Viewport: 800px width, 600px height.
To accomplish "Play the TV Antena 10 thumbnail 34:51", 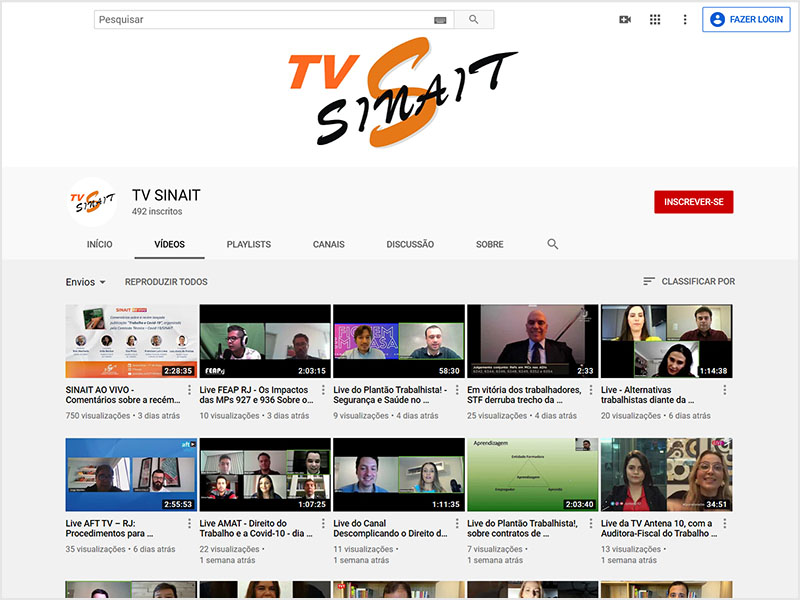I will tap(666, 474).
